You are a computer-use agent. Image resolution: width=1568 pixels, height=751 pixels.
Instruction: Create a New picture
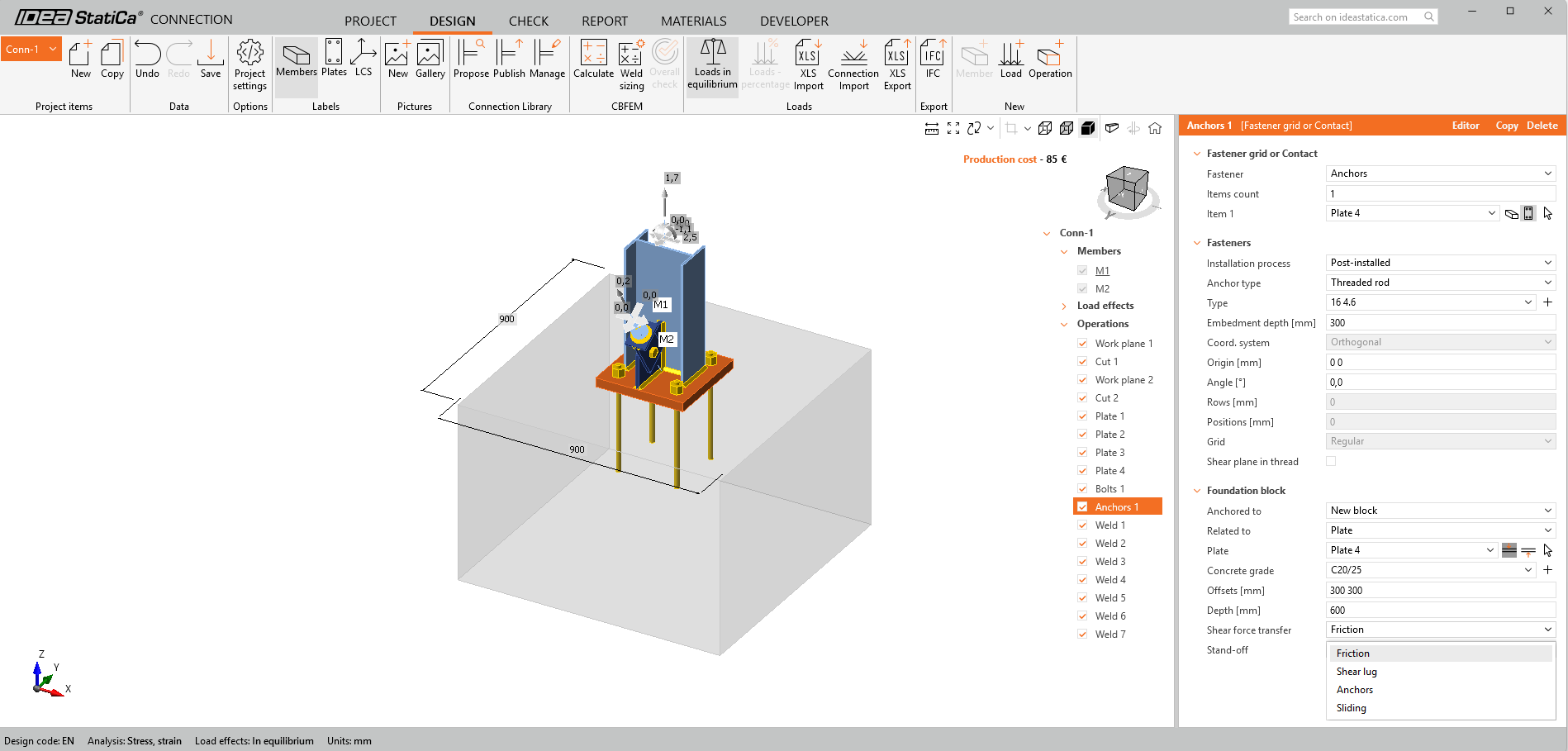pyautogui.click(x=397, y=59)
